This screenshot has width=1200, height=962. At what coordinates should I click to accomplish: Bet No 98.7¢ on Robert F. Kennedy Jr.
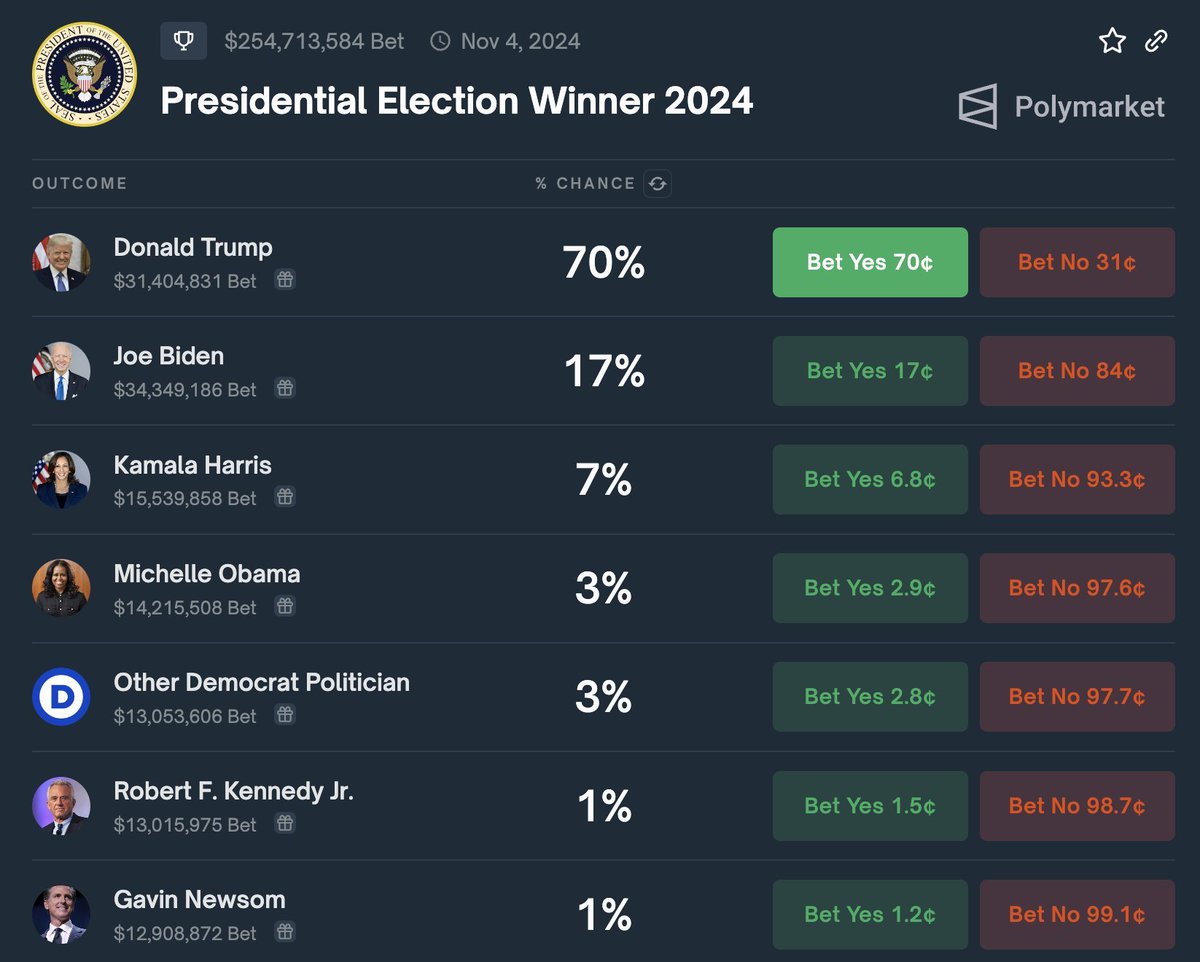(1077, 806)
